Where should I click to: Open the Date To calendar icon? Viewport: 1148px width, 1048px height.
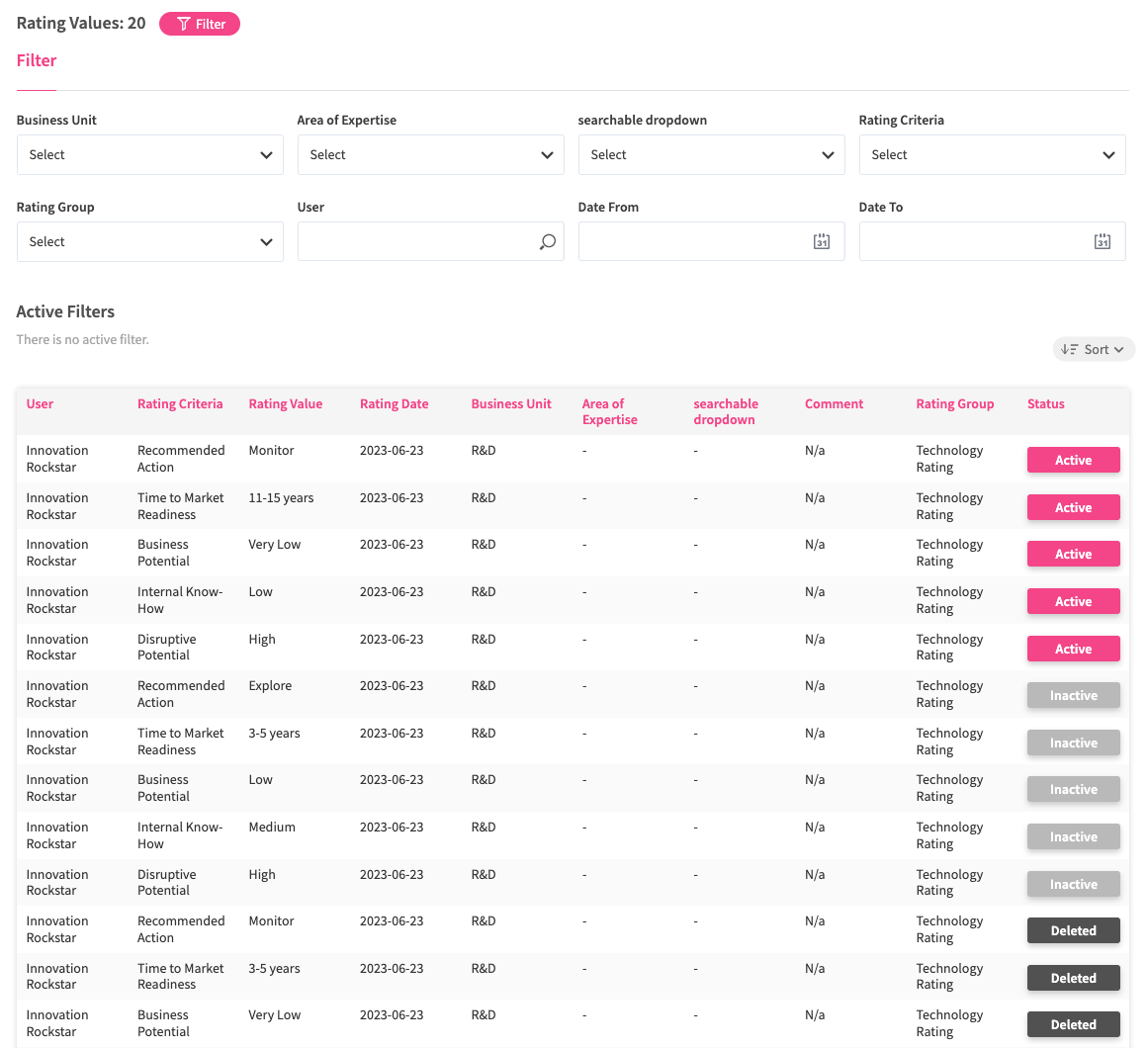point(1102,242)
